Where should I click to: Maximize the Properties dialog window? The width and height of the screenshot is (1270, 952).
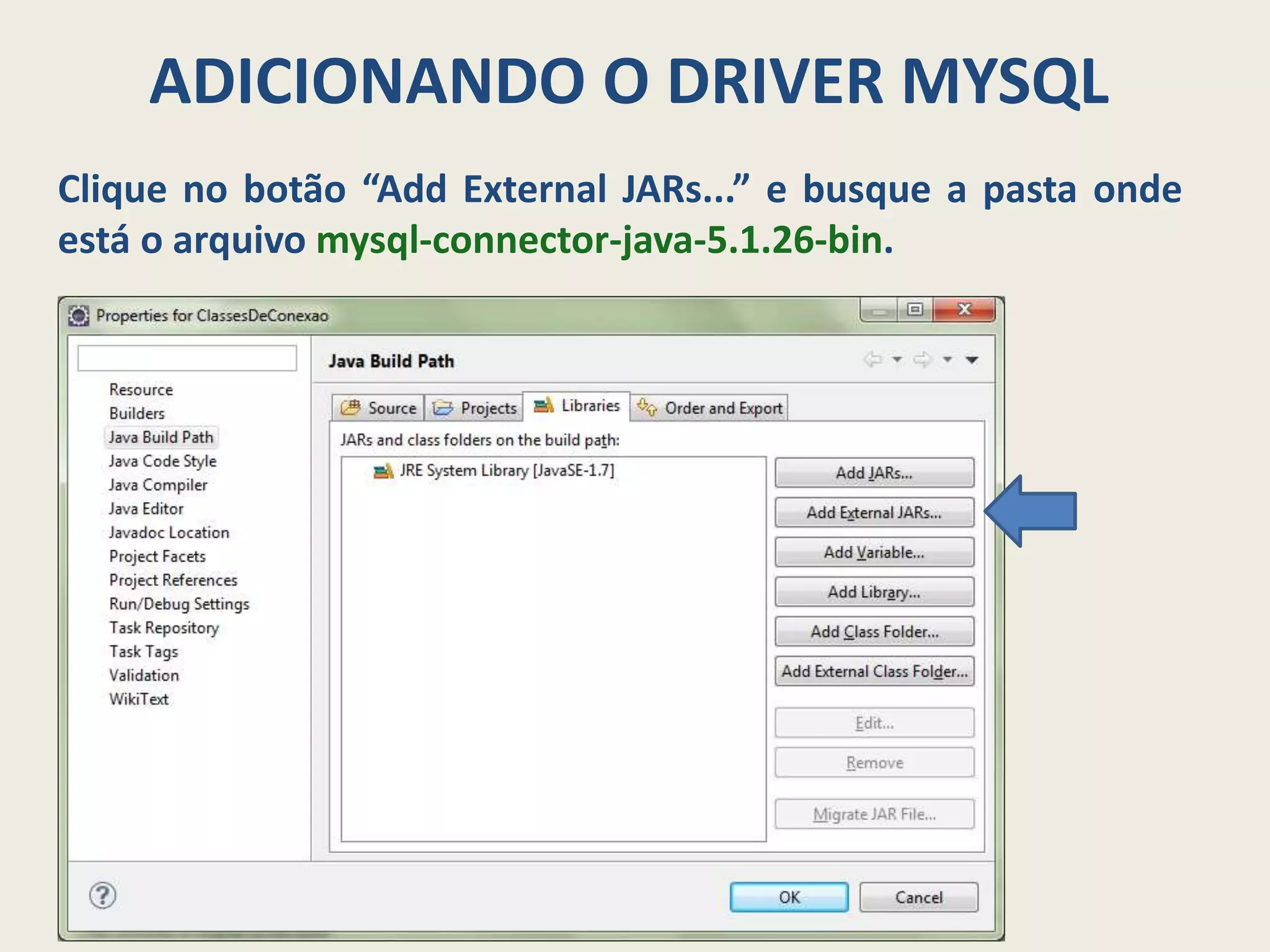(x=915, y=309)
